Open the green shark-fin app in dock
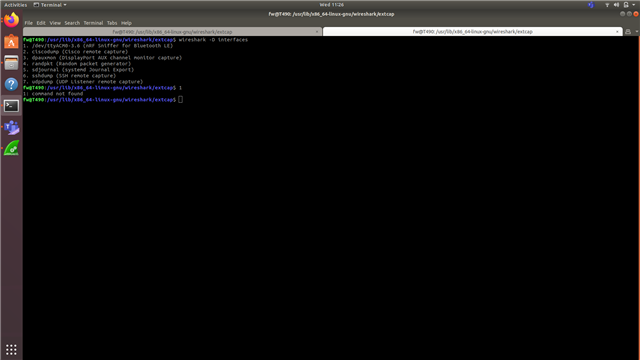 [x=11, y=148]
